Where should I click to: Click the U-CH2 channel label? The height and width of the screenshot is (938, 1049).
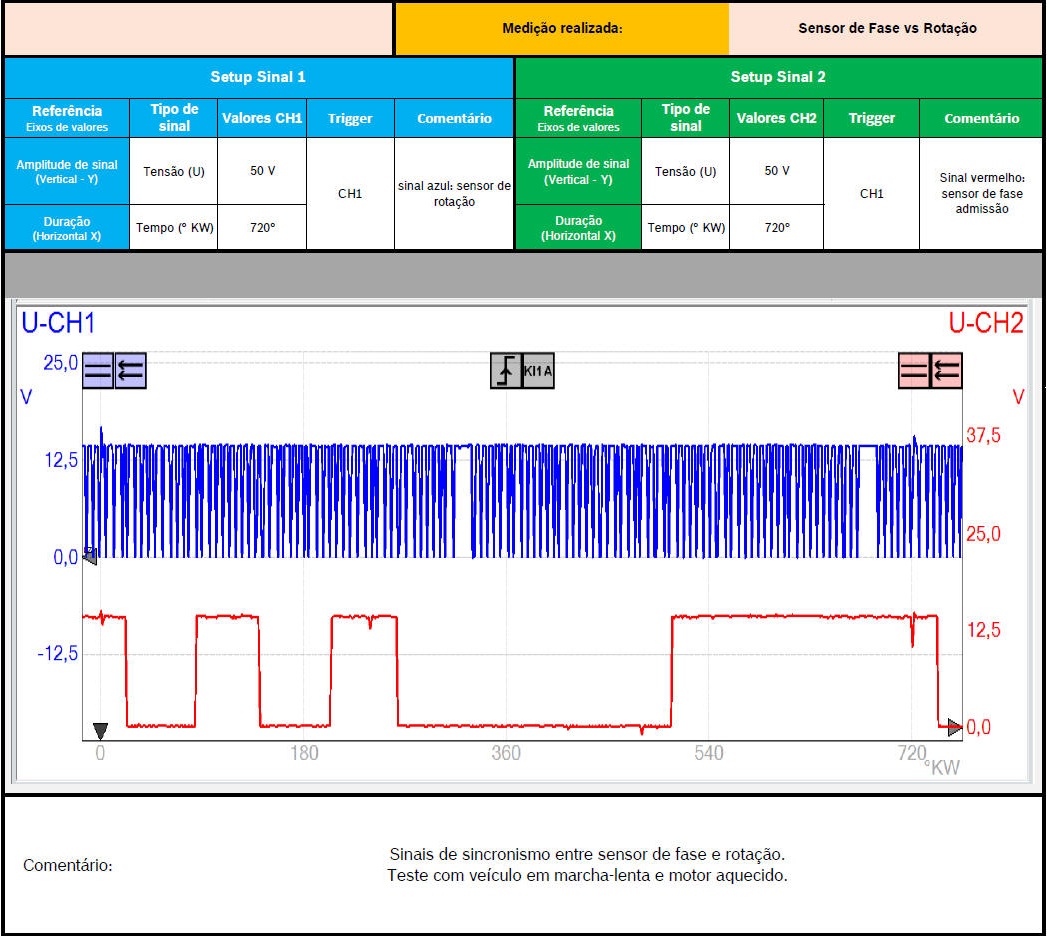[x=985, y=323]
